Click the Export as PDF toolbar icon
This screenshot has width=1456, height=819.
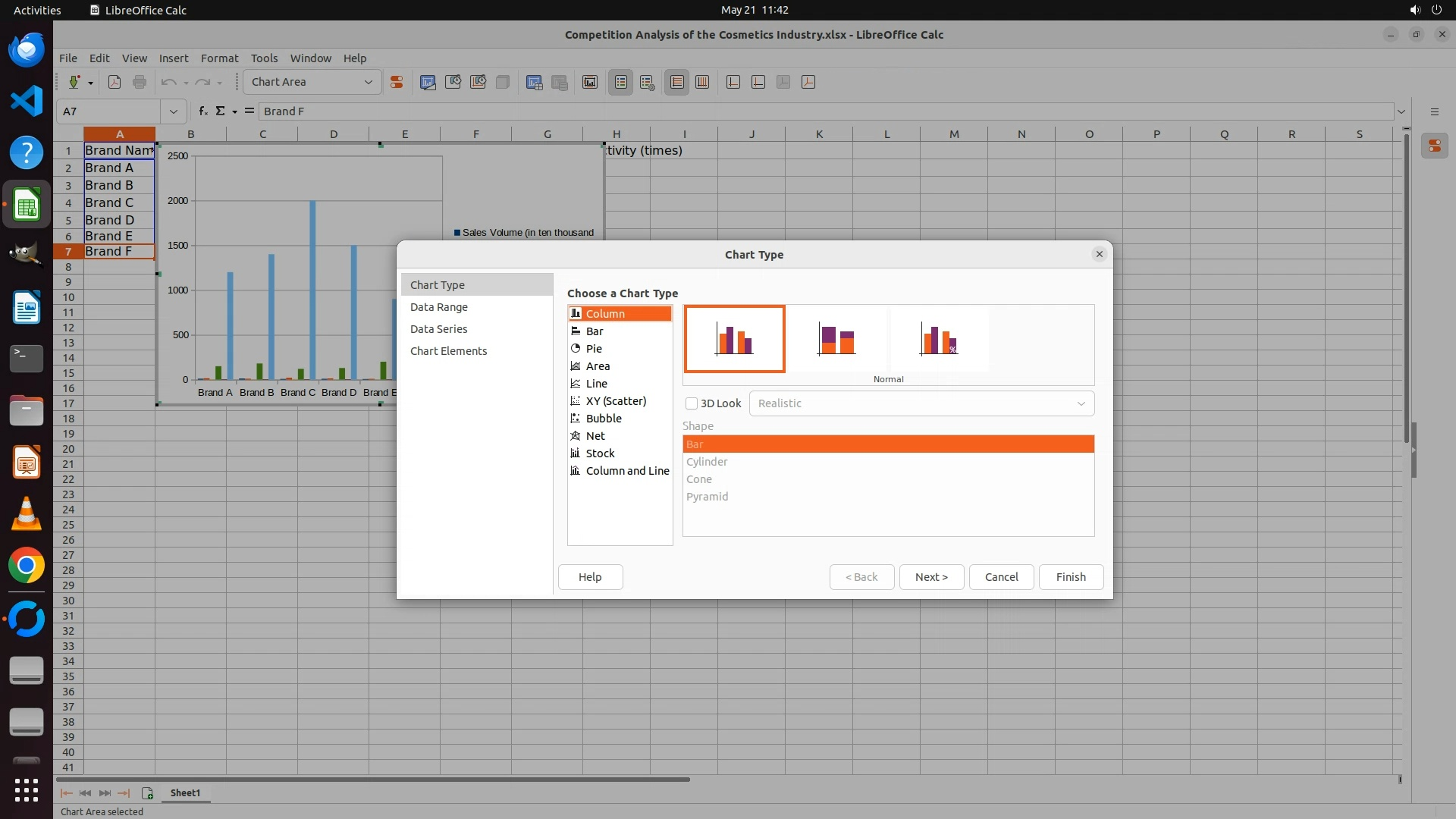[x=115, y=82]
